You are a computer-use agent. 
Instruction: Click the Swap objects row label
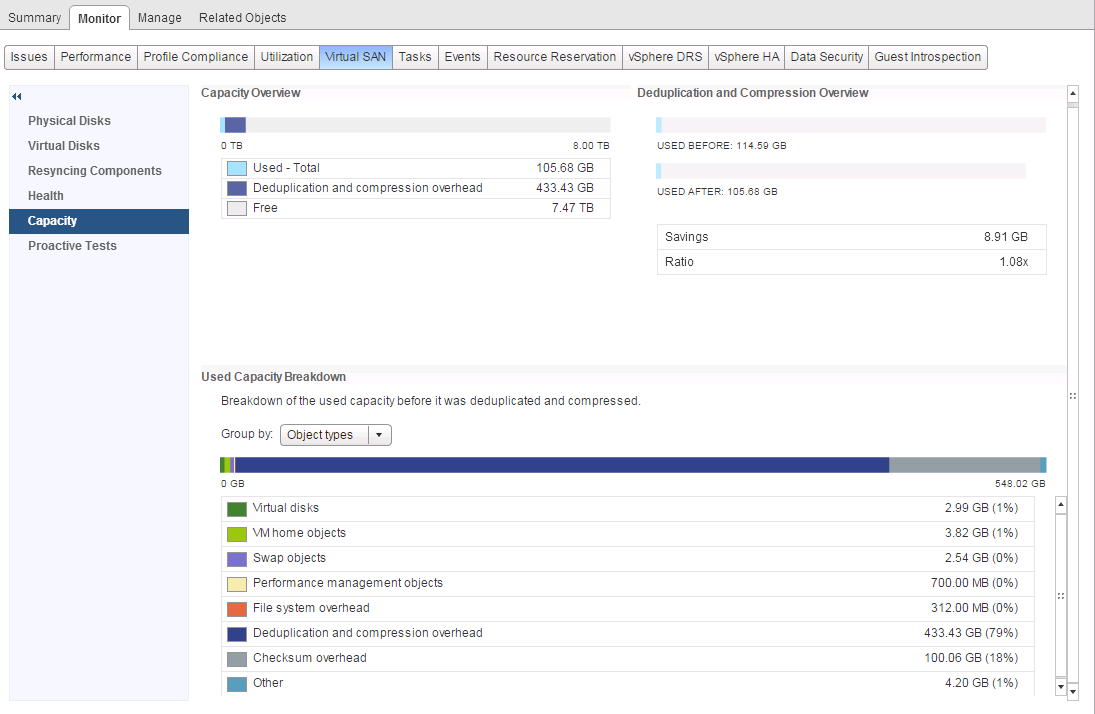tap(289, 558)
